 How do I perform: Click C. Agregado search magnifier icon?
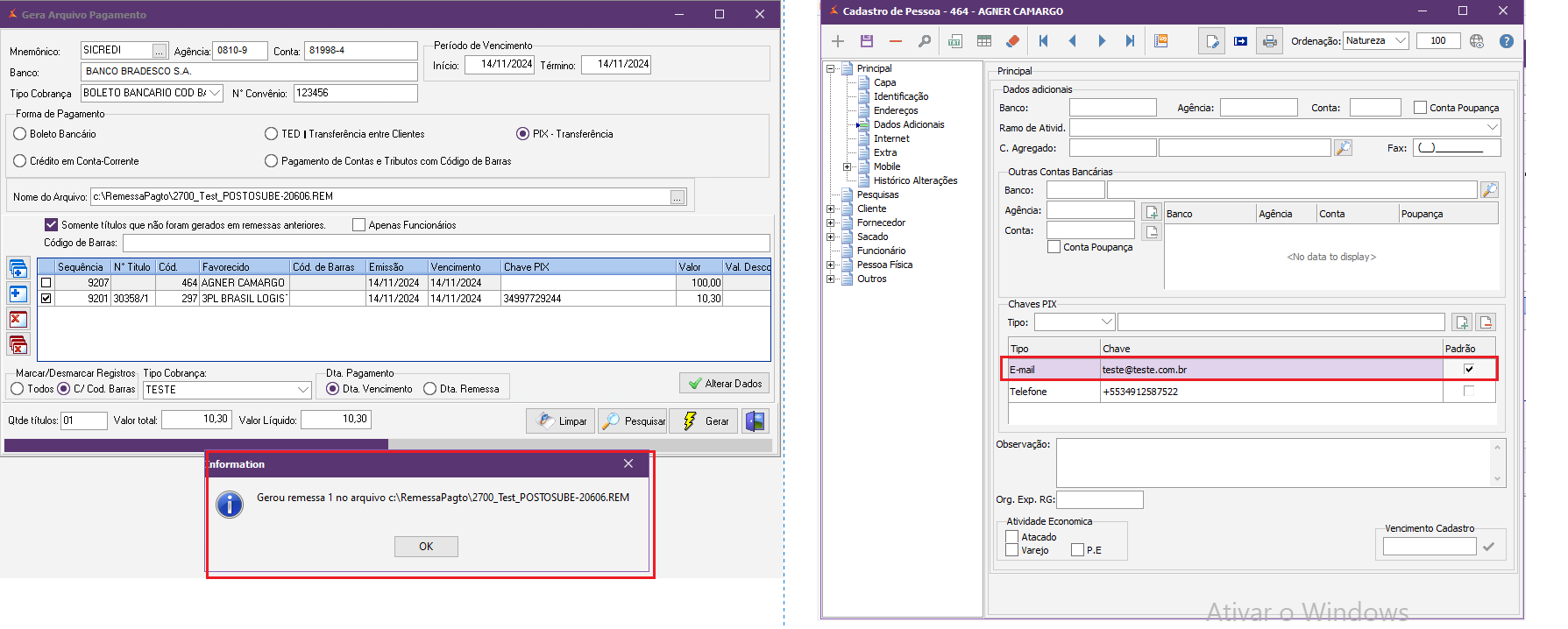(x=1343, y=148)
